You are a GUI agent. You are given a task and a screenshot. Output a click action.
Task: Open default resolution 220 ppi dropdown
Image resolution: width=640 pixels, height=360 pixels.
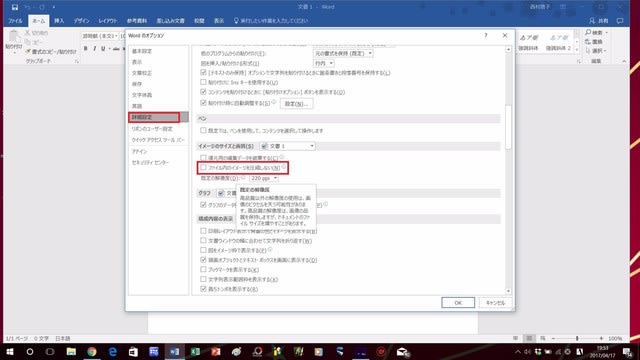[x=264, y=178]
